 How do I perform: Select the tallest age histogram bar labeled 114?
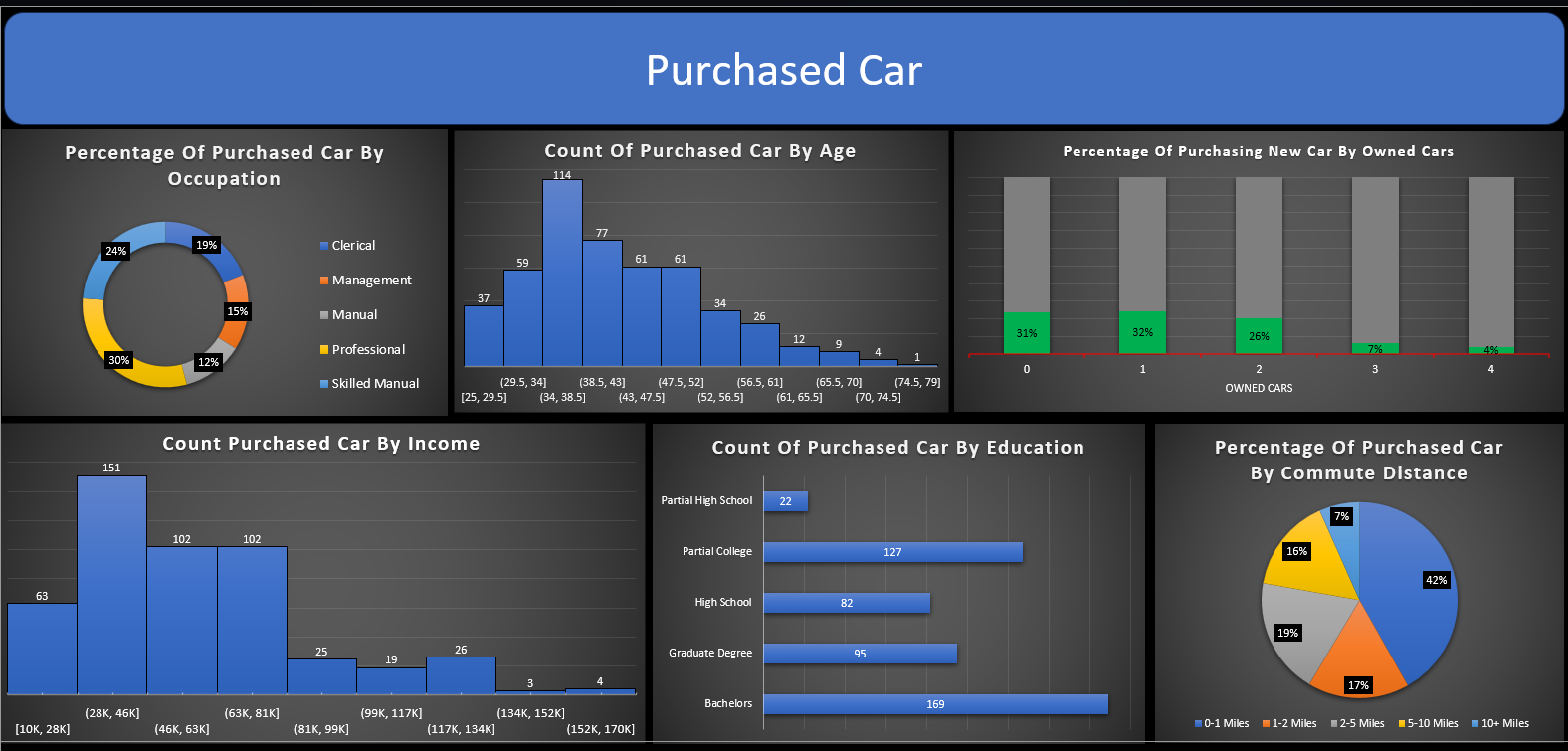click(x=562, y=274)
